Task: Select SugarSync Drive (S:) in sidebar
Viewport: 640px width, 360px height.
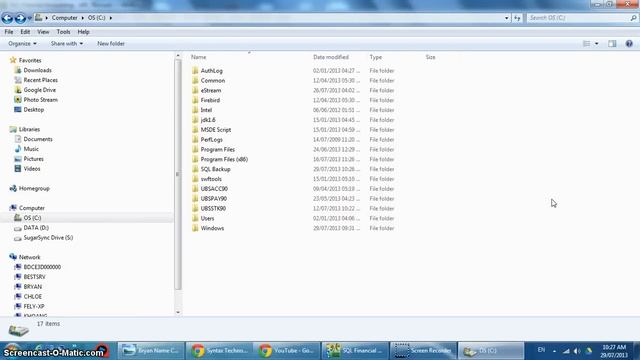Action: (48, 238)
